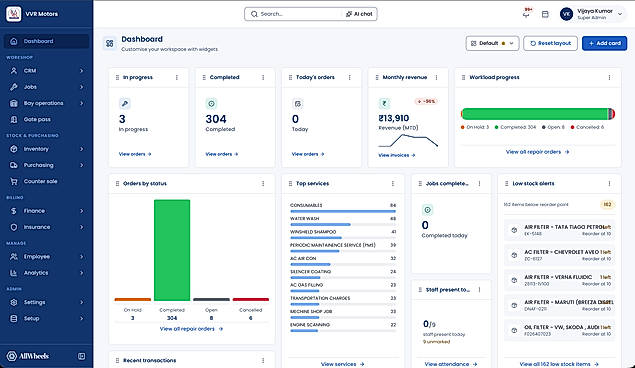The width and height of the screenshot is (635, 368).
Task: Open View all repair orders in Workload progress
Action: [x=537, y=152]
